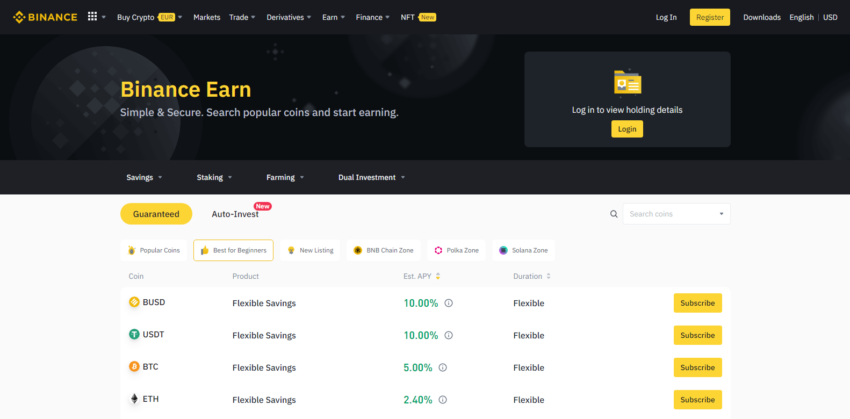850x419 pixels.
Task: Open the Farming dropdown
Action: point(285,177)
